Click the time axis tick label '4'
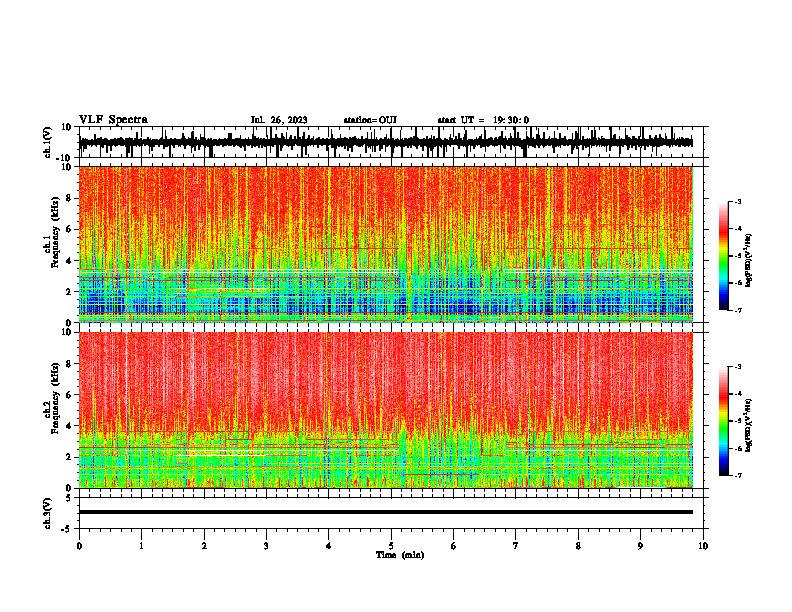 (x=329, y=546)
